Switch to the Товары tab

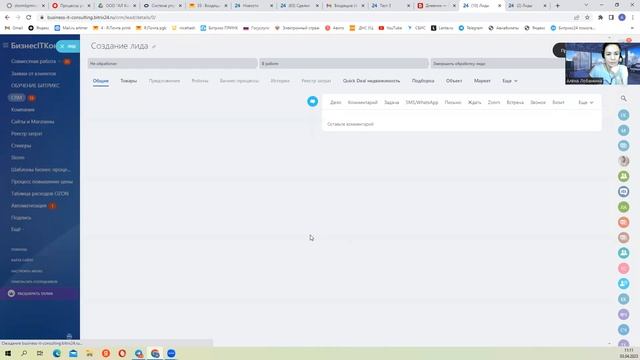129,81
